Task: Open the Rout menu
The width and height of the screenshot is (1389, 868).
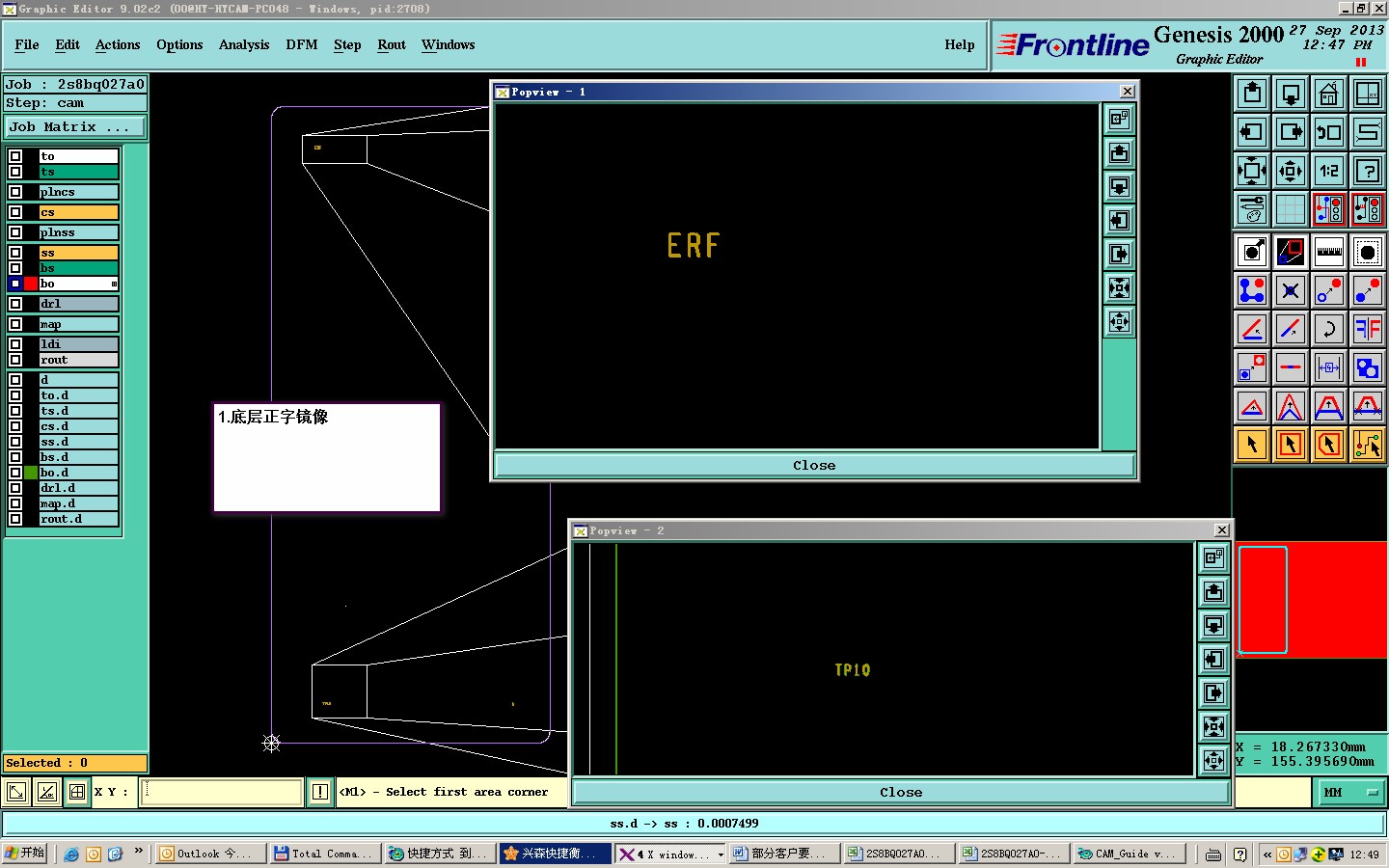Action: [x=392, y=45]
